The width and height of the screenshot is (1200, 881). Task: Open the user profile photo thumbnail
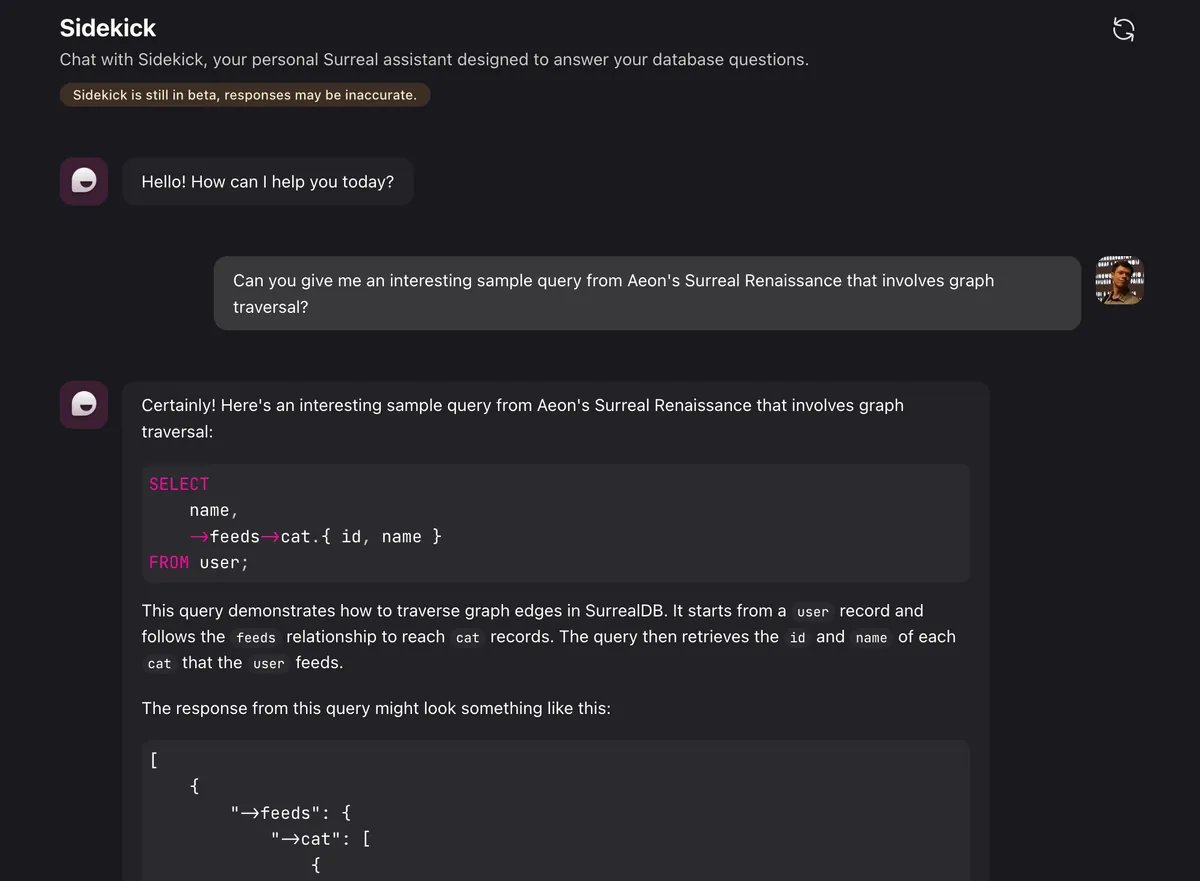(1120, 280)
